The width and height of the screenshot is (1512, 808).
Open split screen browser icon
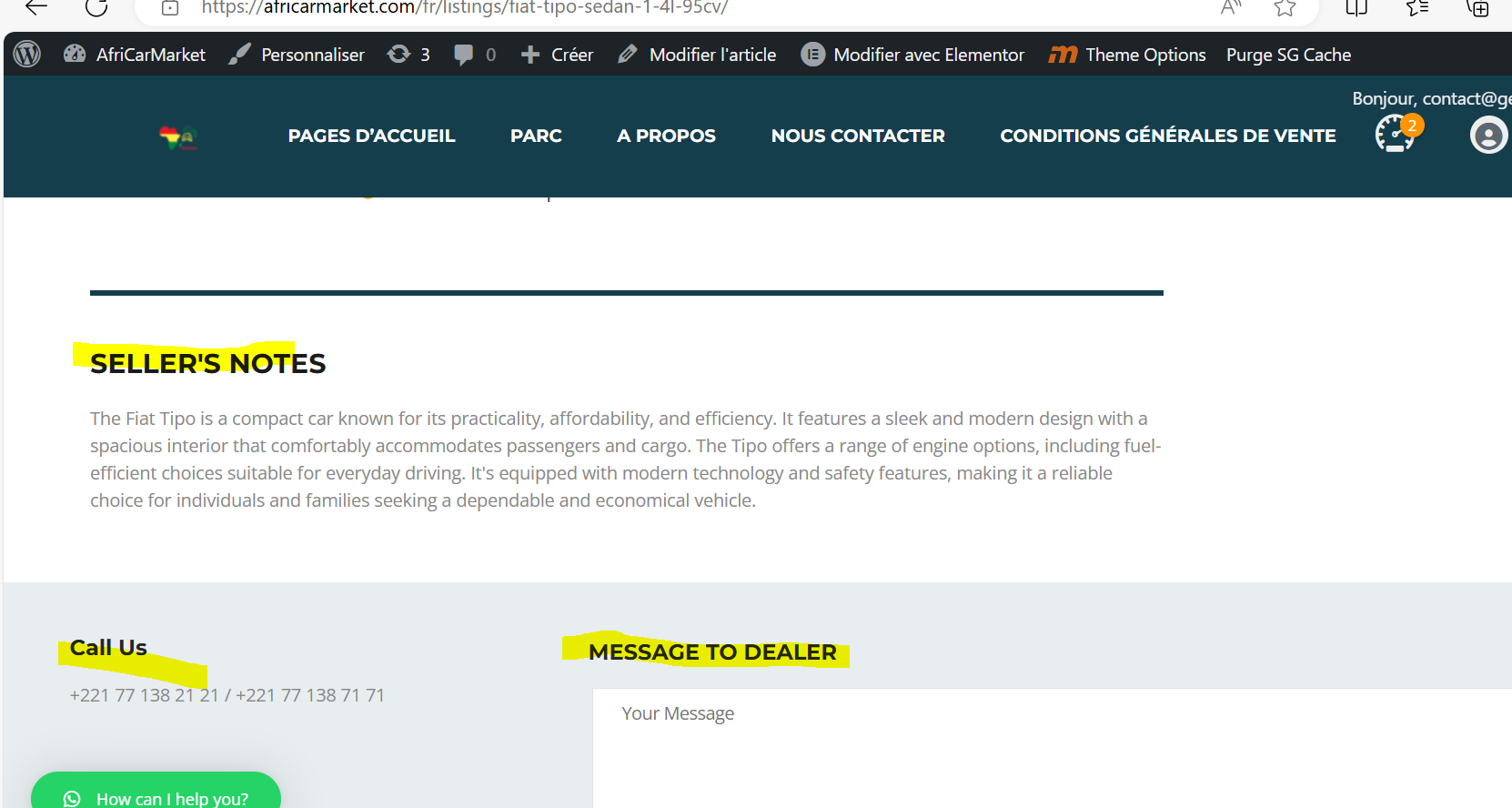pos(1356,8)
